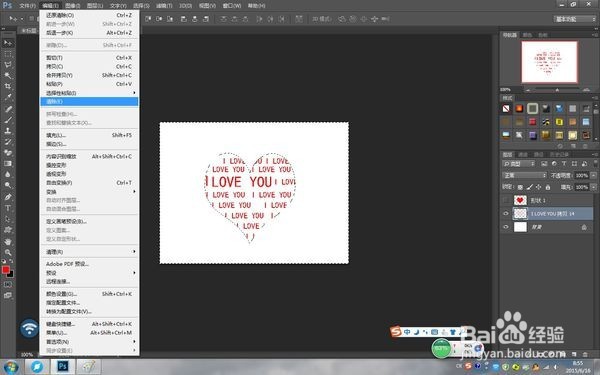Filter layers by pixel layer icon

544,164
